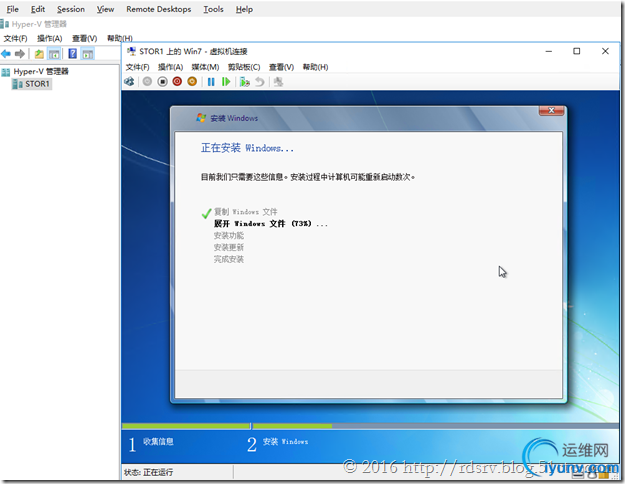Click the VM connection window title icon
This screenshot has height=484, width=625.
coord(131,51)
